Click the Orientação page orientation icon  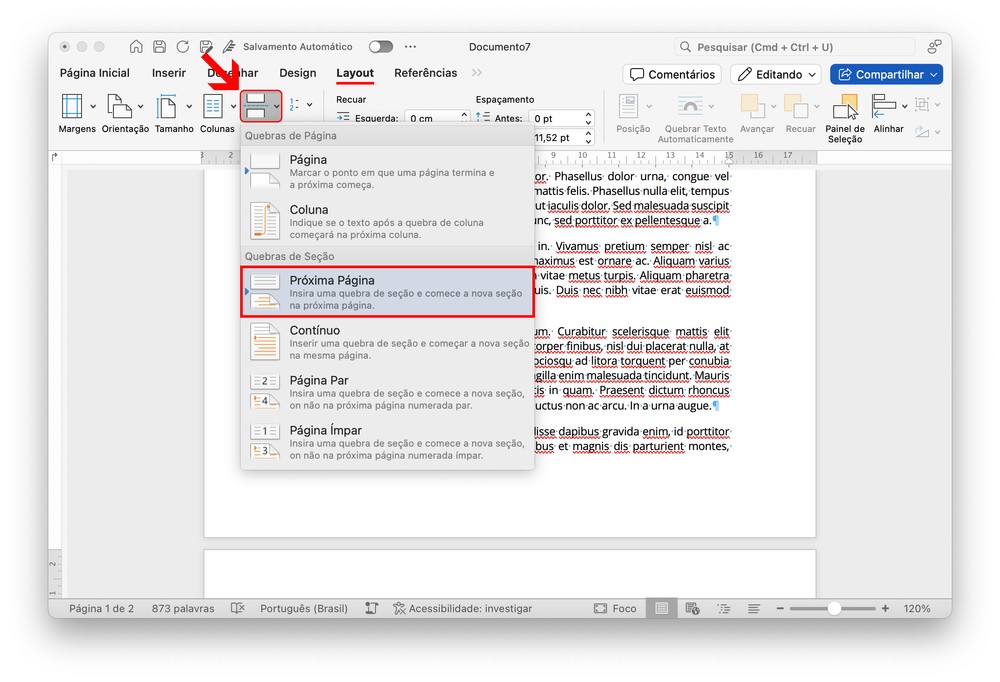click(x=120, y=106)
